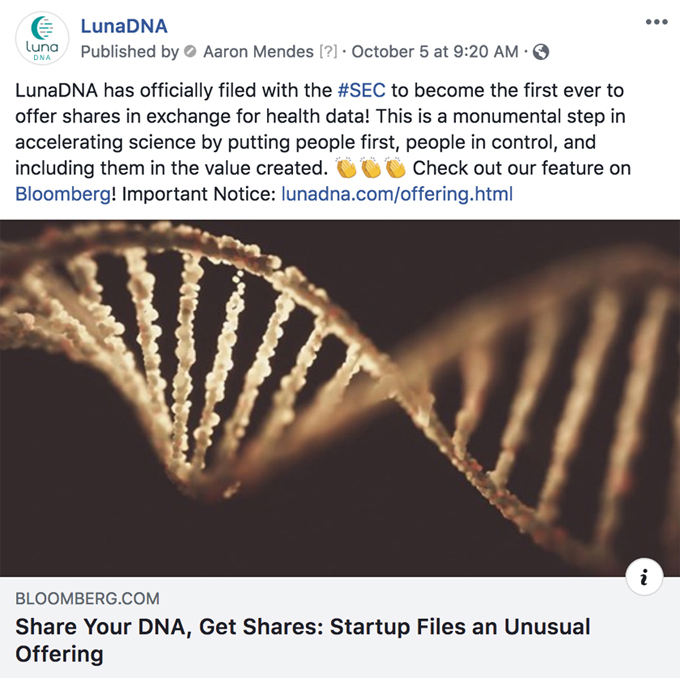This screenshot has width=680, height=678.
Task: Open the post options three-dot menu
Action: click(655, 22)
